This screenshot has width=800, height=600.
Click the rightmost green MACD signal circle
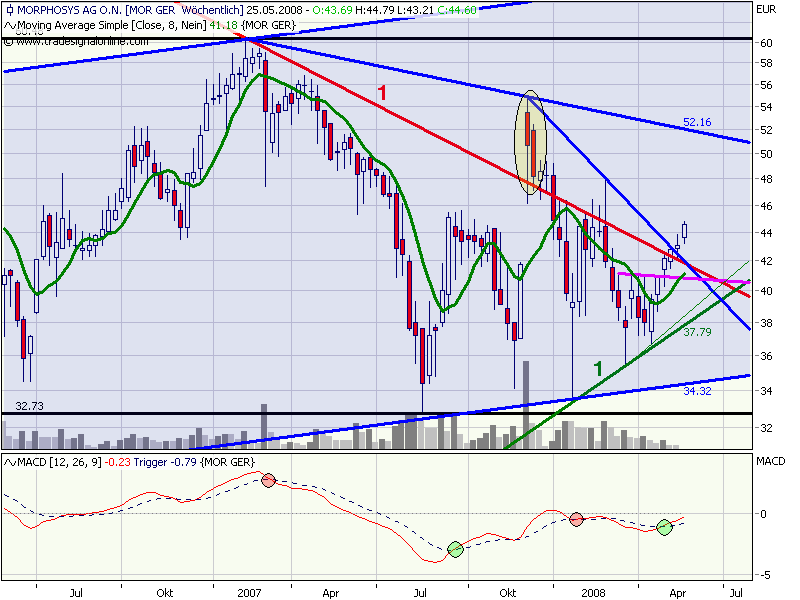pos(663,528)
